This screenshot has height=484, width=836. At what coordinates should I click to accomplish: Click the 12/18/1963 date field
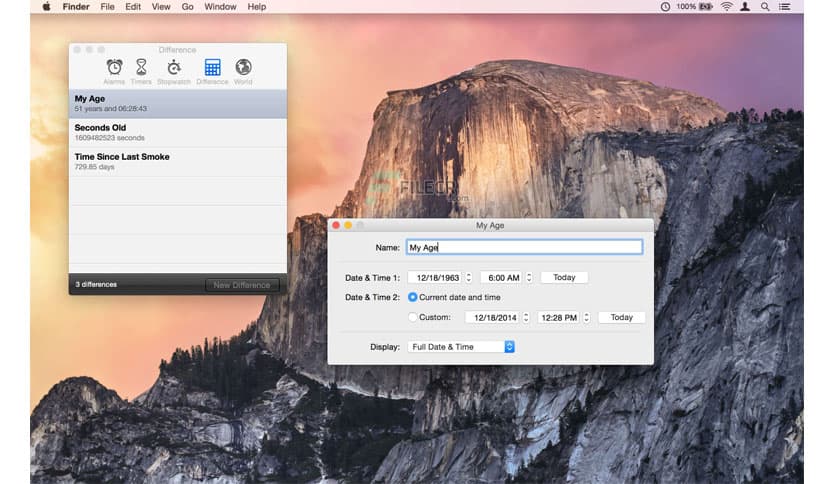click(x=436, y=278)
